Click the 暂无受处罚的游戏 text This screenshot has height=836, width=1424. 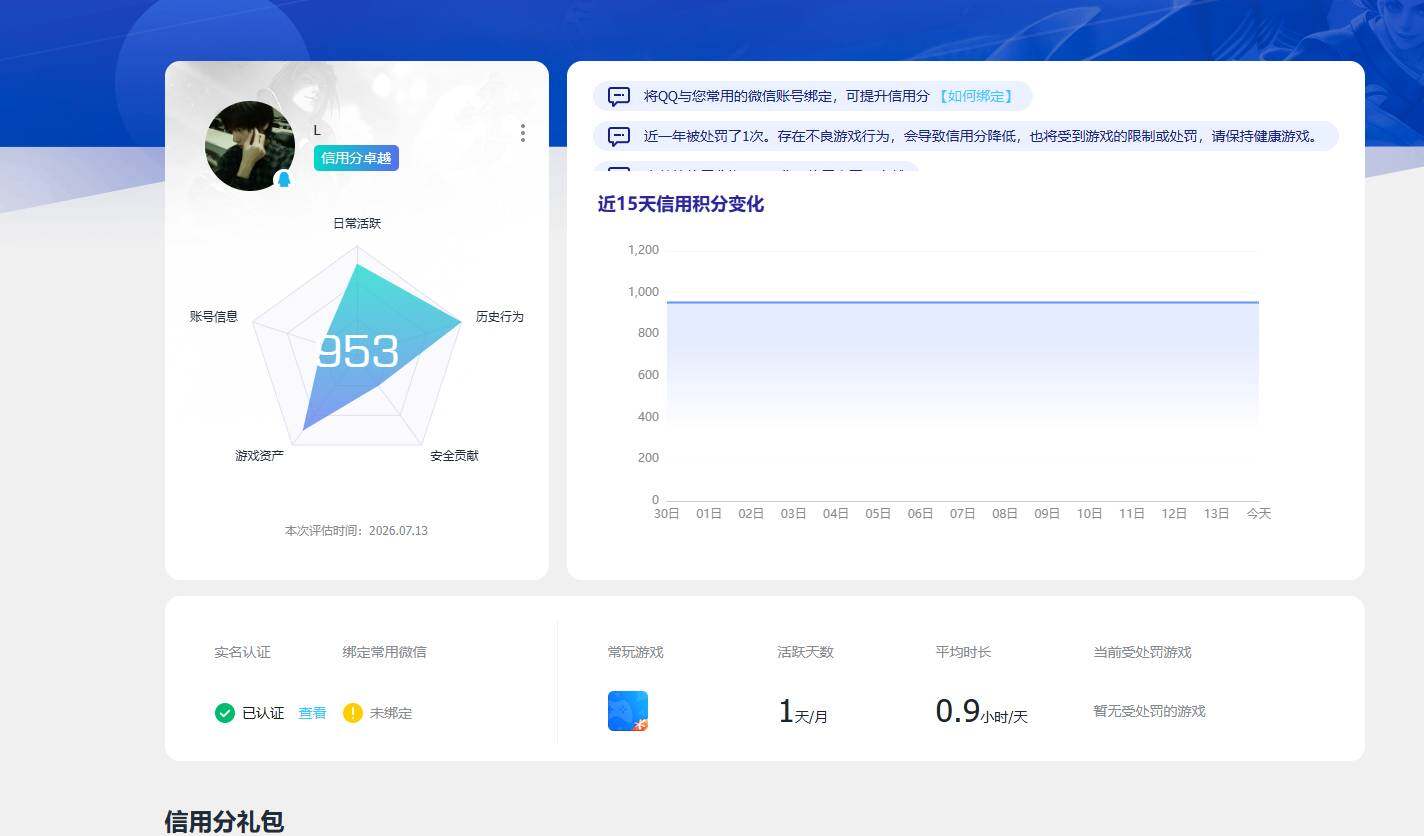click(1149, 711)
